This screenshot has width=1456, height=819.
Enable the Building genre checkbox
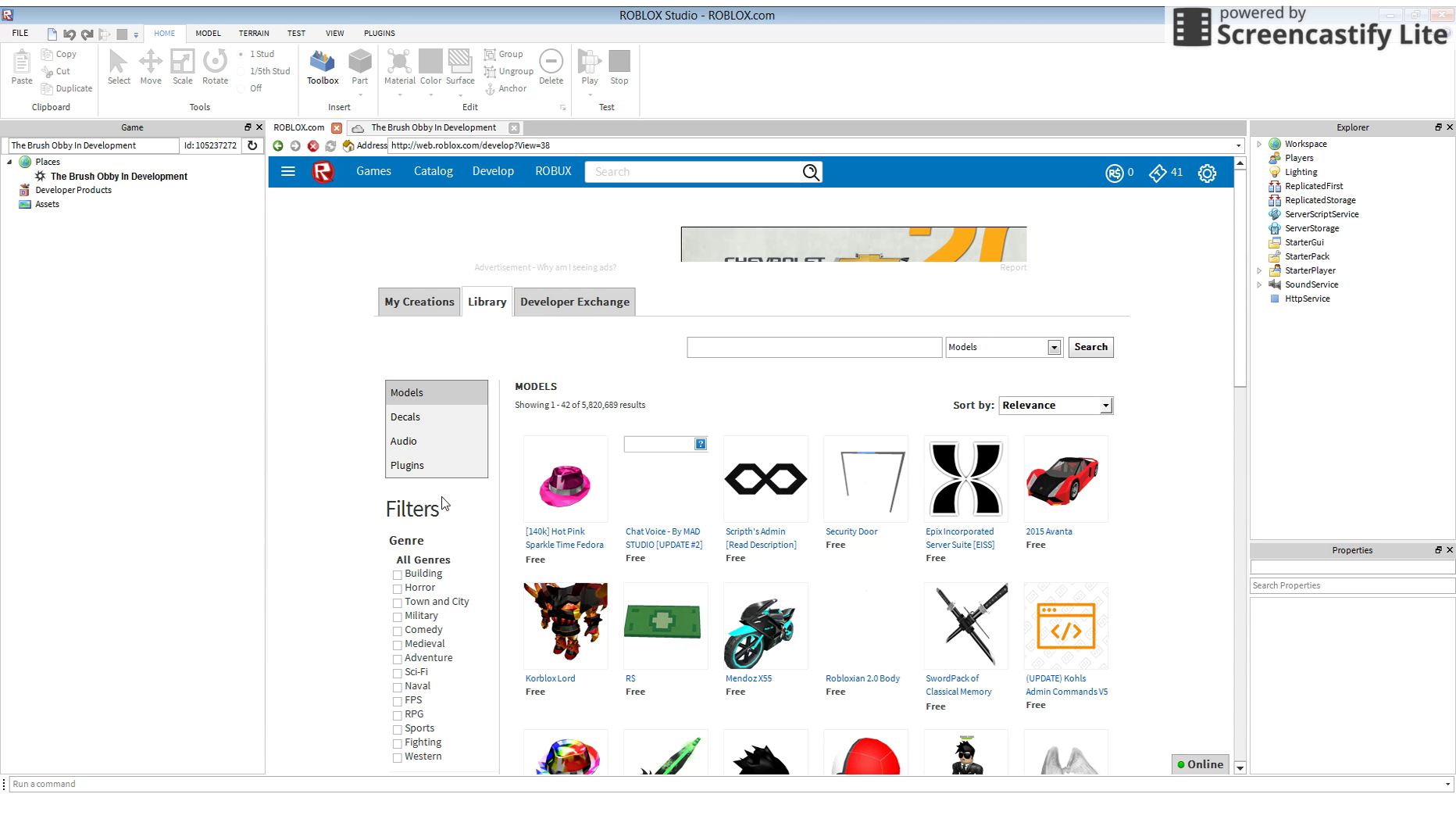pyautogui.click(x=398, y=574)
